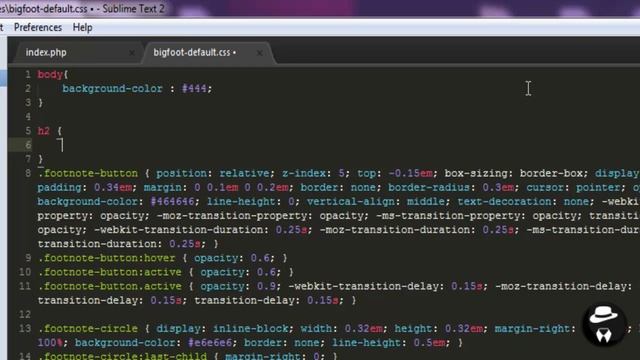Click the body selector on line 1
This screenshot has height=360, width=640.
coord(50,75)
